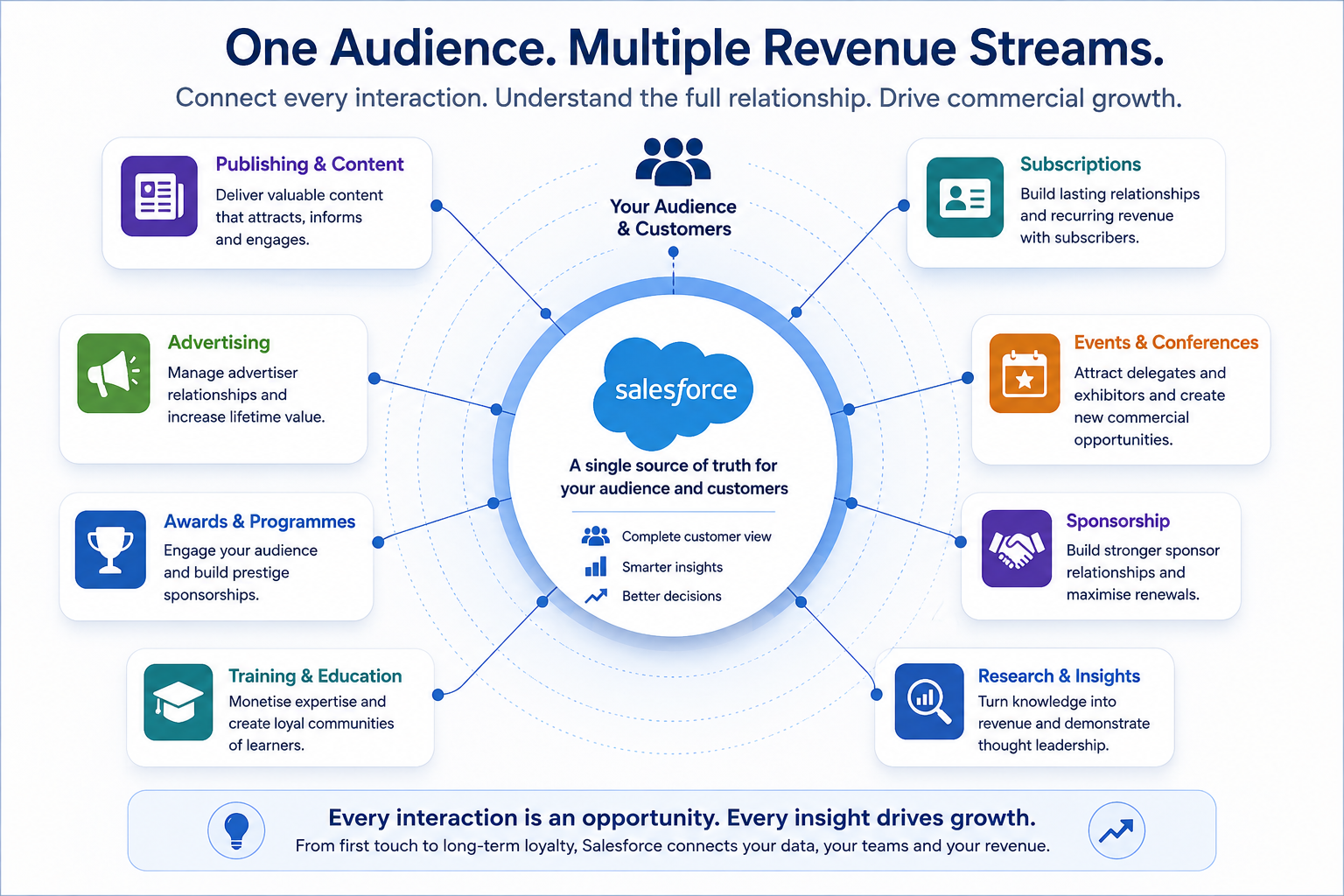Select the banner text "Every interaction is an opportunity."
The height and width of the screenshot is (896, 1344).
click(x=523, y=817)
